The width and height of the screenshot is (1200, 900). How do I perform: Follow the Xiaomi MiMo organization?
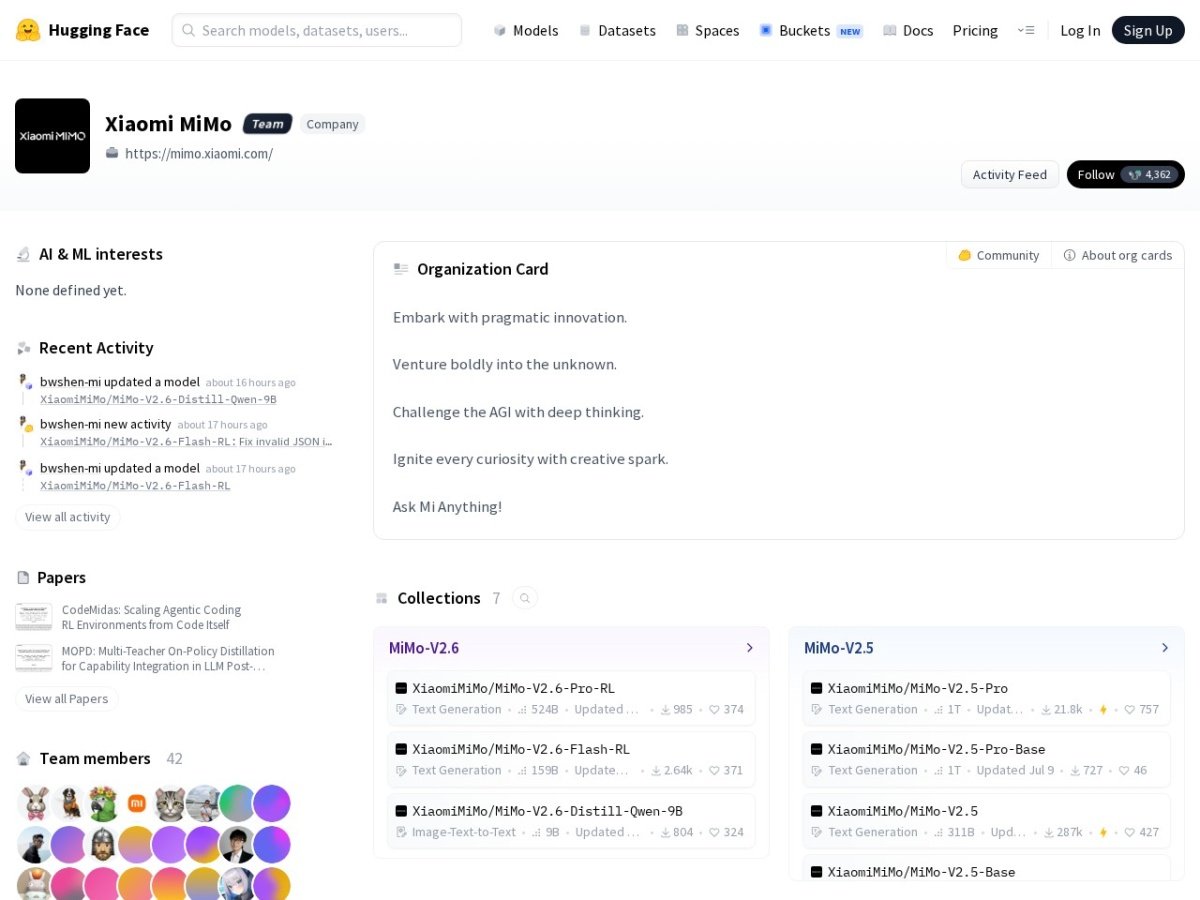pyautogui.click(x=1126, y=174)
